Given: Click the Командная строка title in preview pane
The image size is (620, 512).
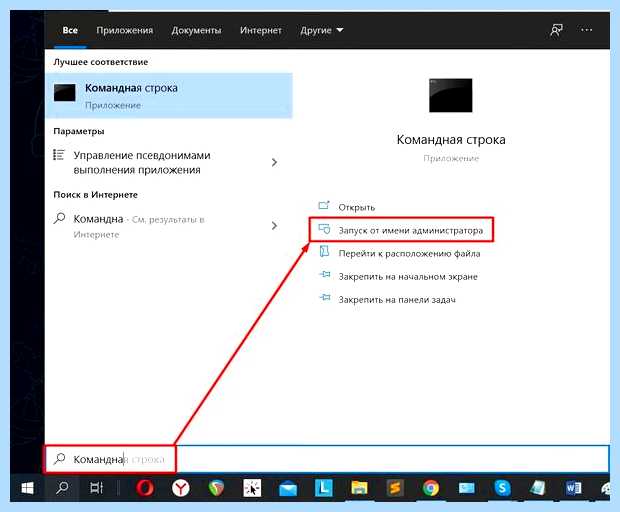Looking at the screenshot, I should click(x=451, y=140).
